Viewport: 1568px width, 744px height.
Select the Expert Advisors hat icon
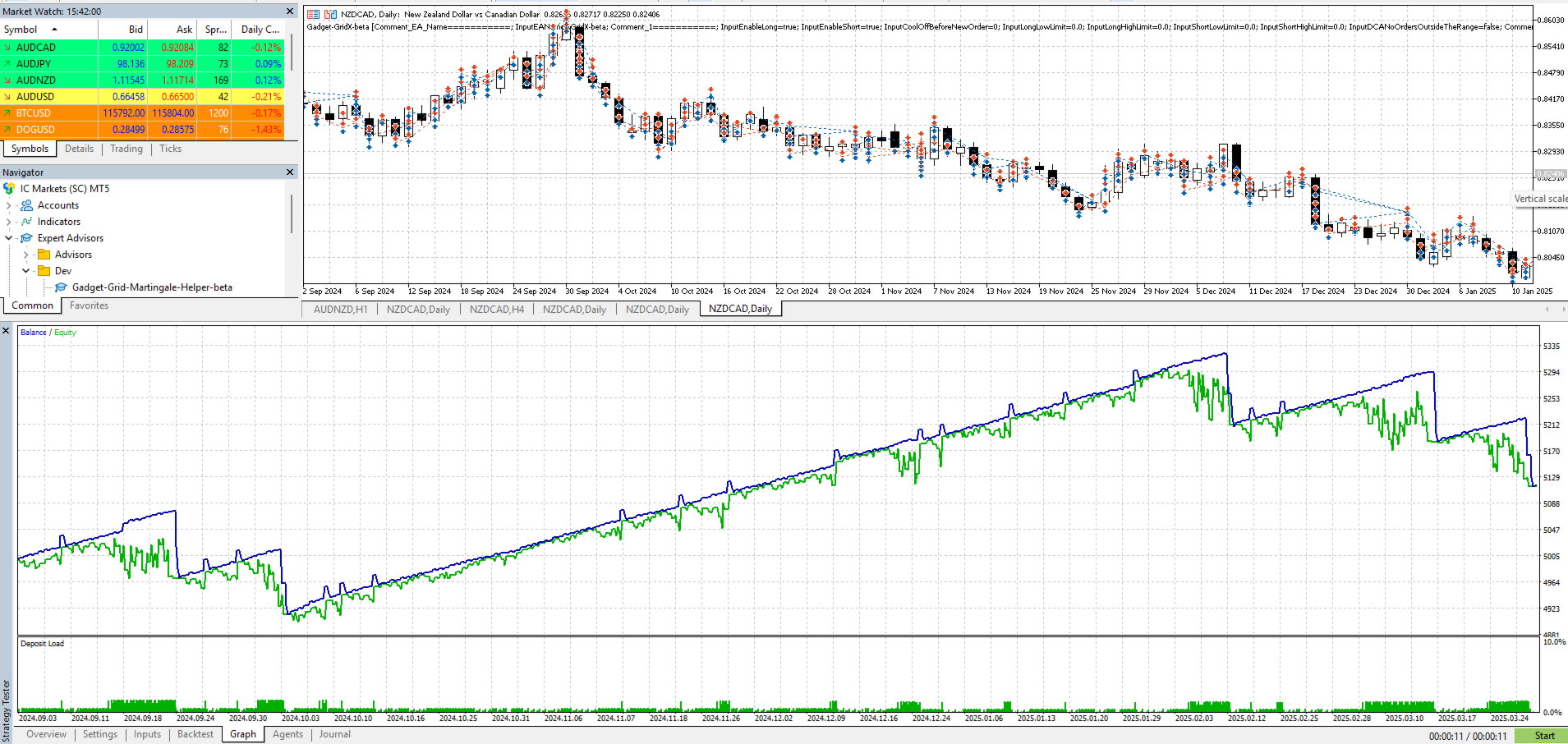tap(27, 238)
